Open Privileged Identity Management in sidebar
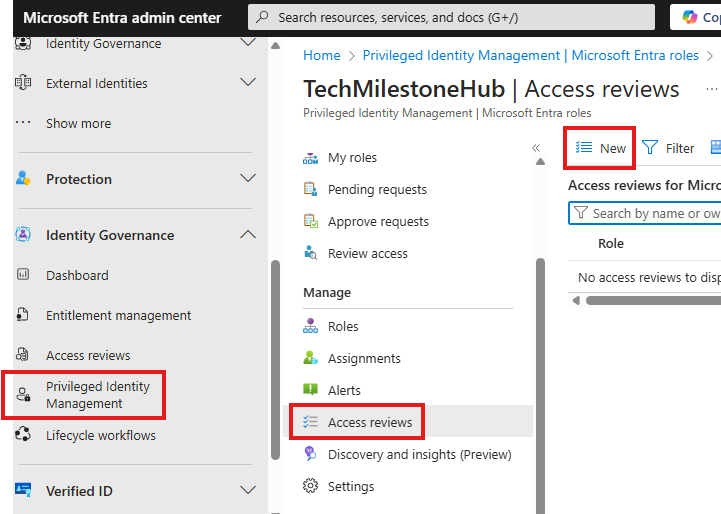The height and width of the screenshot is (514, 721). [x=97, y=395]
